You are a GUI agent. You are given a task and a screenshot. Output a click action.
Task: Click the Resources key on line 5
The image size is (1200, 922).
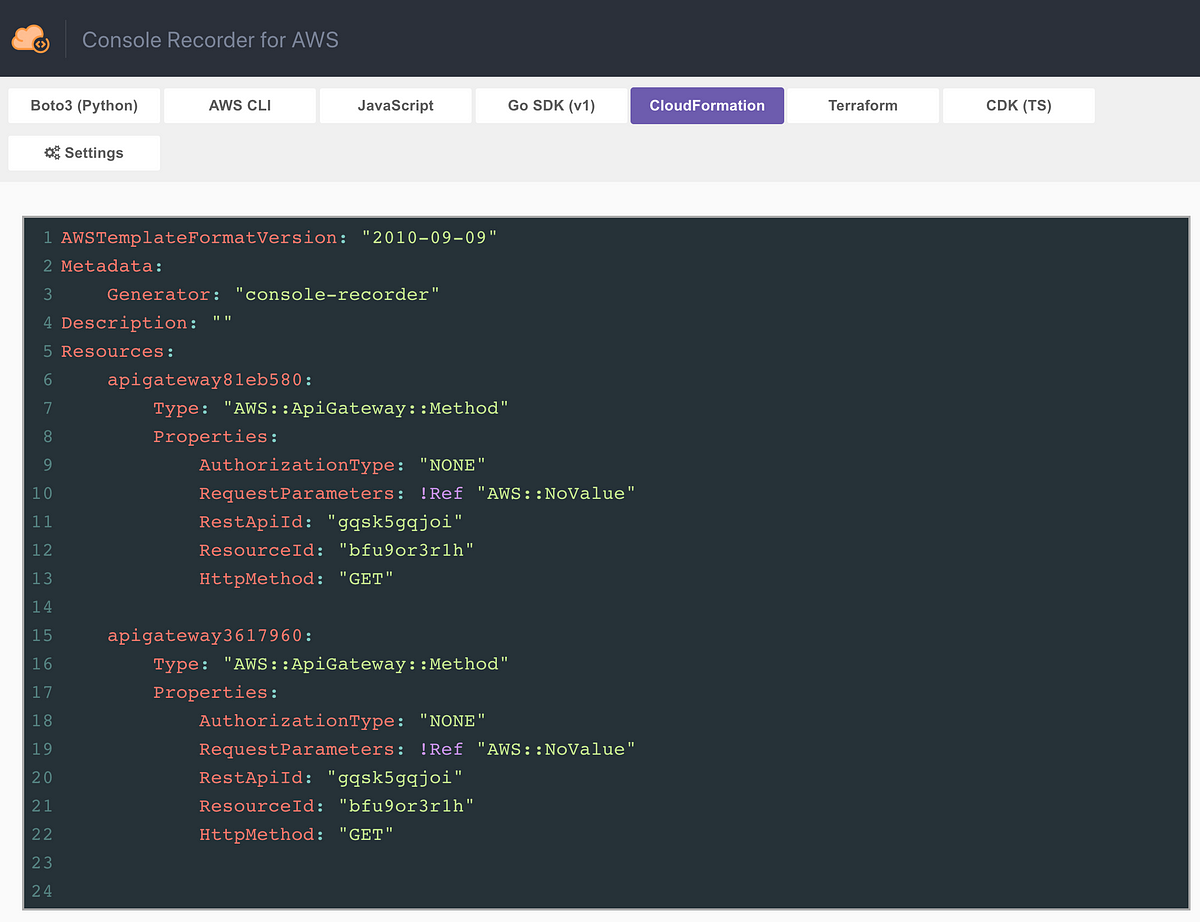(x=113, y=351)
